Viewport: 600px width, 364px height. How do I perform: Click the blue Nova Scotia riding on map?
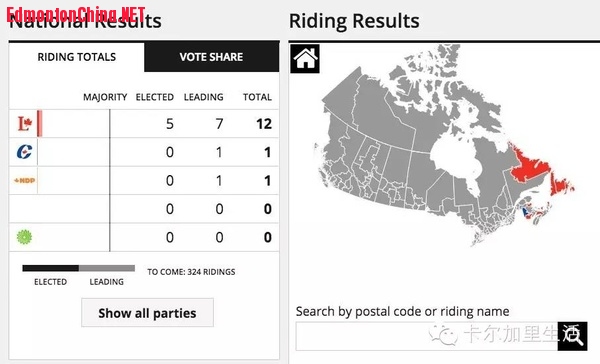coord(525,211)
